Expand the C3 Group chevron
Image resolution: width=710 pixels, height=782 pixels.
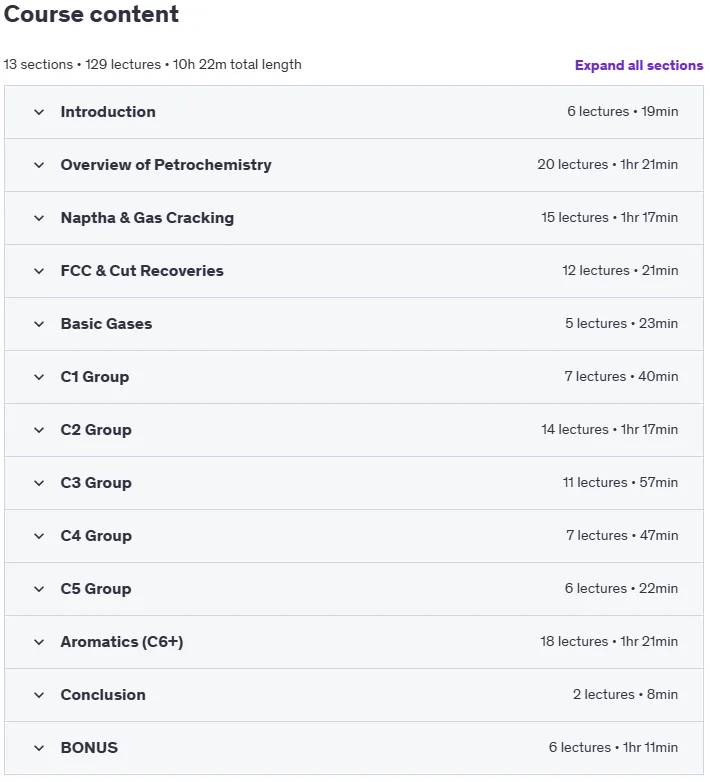(x=39, y=483)
